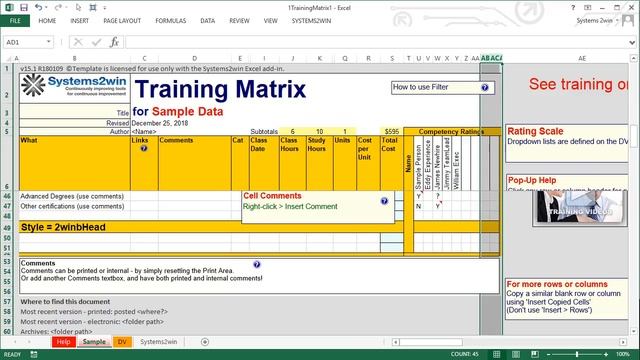The height and width of the screenshot is (360, 640).
Task: Open the Training Videos thumbnail
Action: point(580,208)
